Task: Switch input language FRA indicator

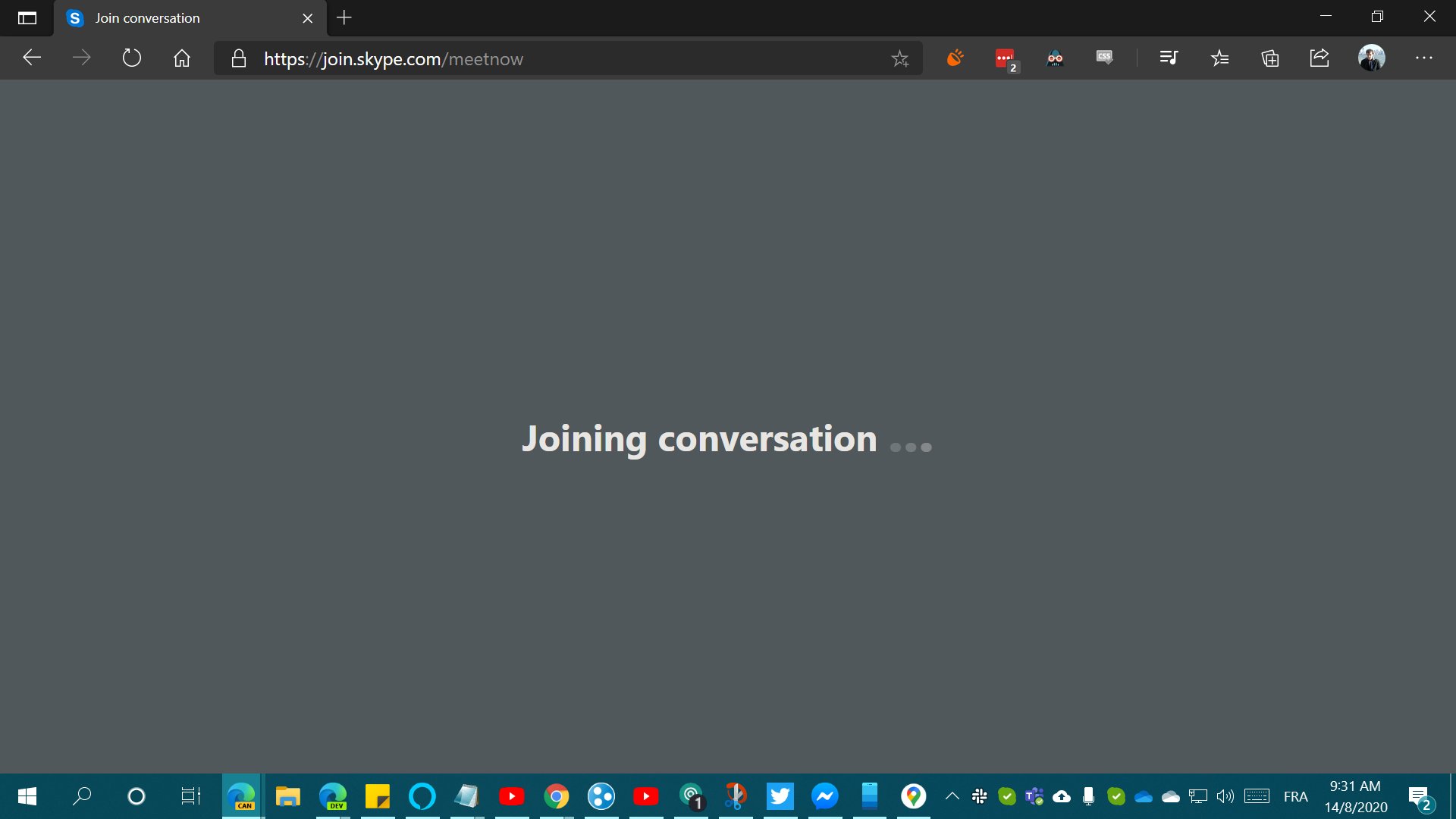Action: (1295, 796)
